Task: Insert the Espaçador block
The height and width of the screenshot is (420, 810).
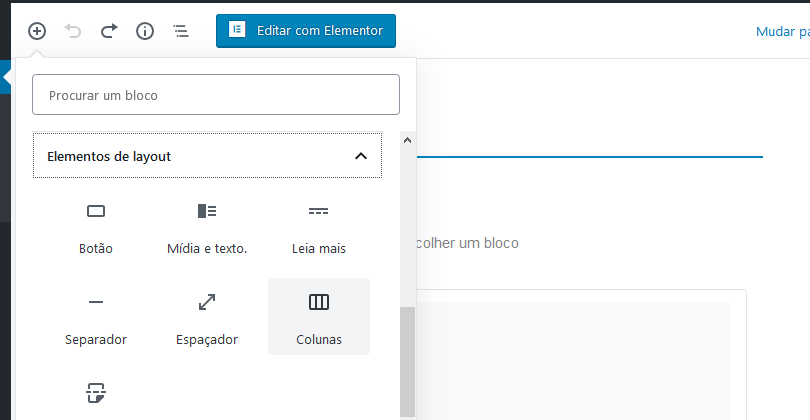Action: (x=207, y=316)
